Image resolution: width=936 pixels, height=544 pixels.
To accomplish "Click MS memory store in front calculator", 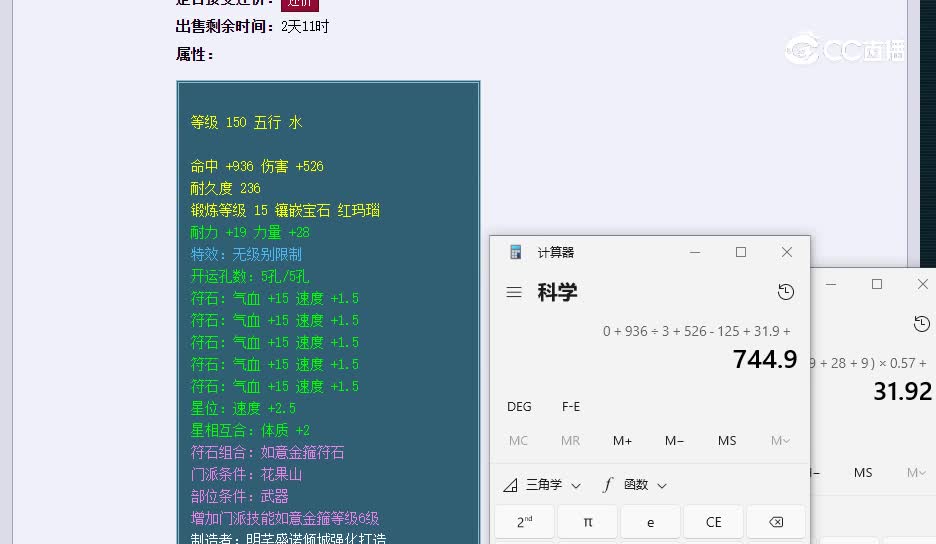I will point(726,441).
